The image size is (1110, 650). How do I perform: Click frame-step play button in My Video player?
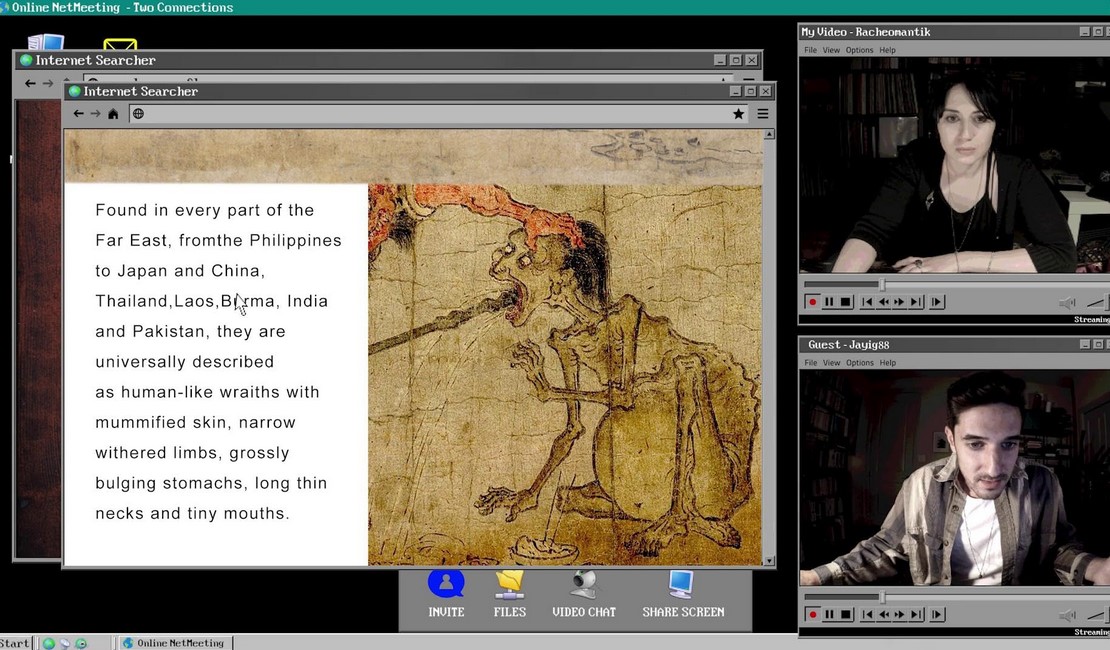937,302
